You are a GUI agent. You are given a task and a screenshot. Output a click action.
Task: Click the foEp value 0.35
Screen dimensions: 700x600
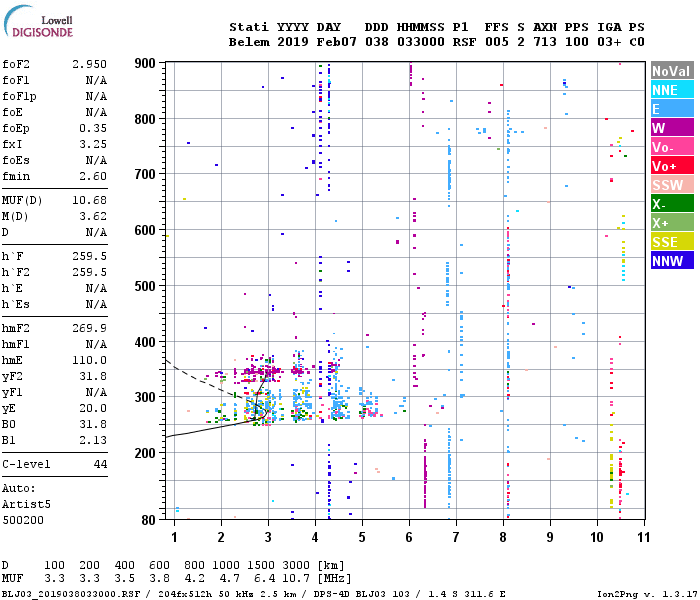pyautogui.click(x=93, y=128)
